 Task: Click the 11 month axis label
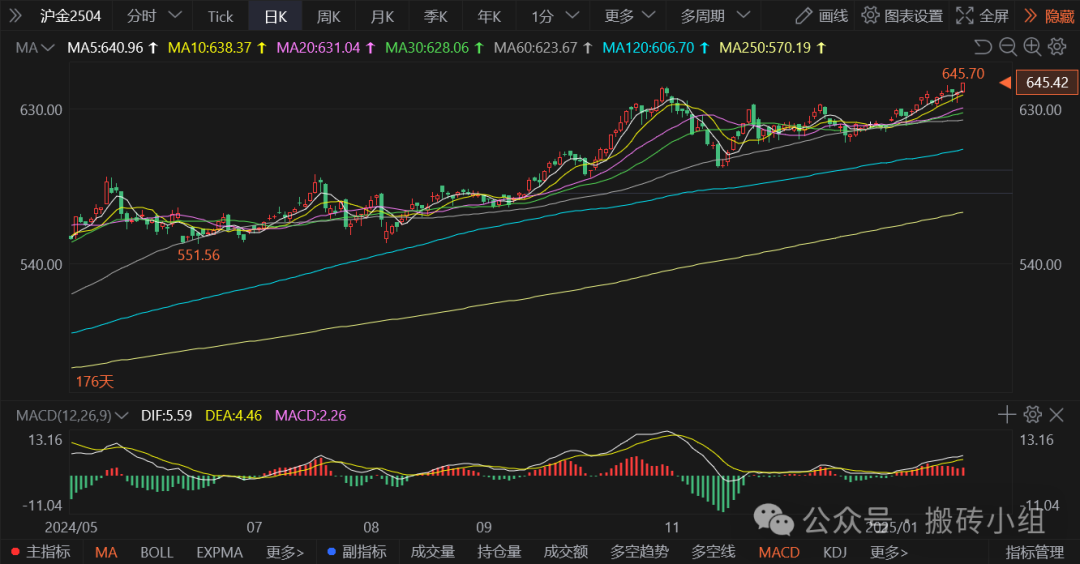point(672,528)
